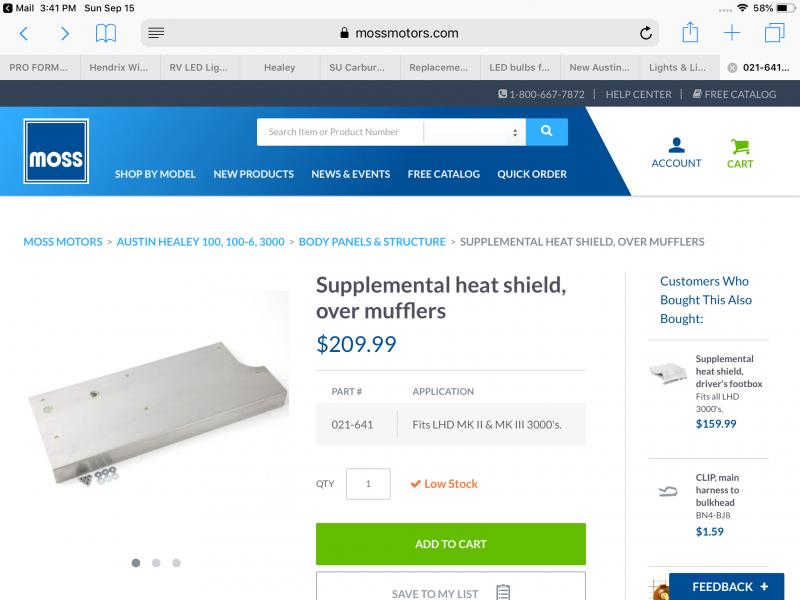Reload the page with refresh icon
Viewport: 800px width, 600px height.
(x=645, y=33)
